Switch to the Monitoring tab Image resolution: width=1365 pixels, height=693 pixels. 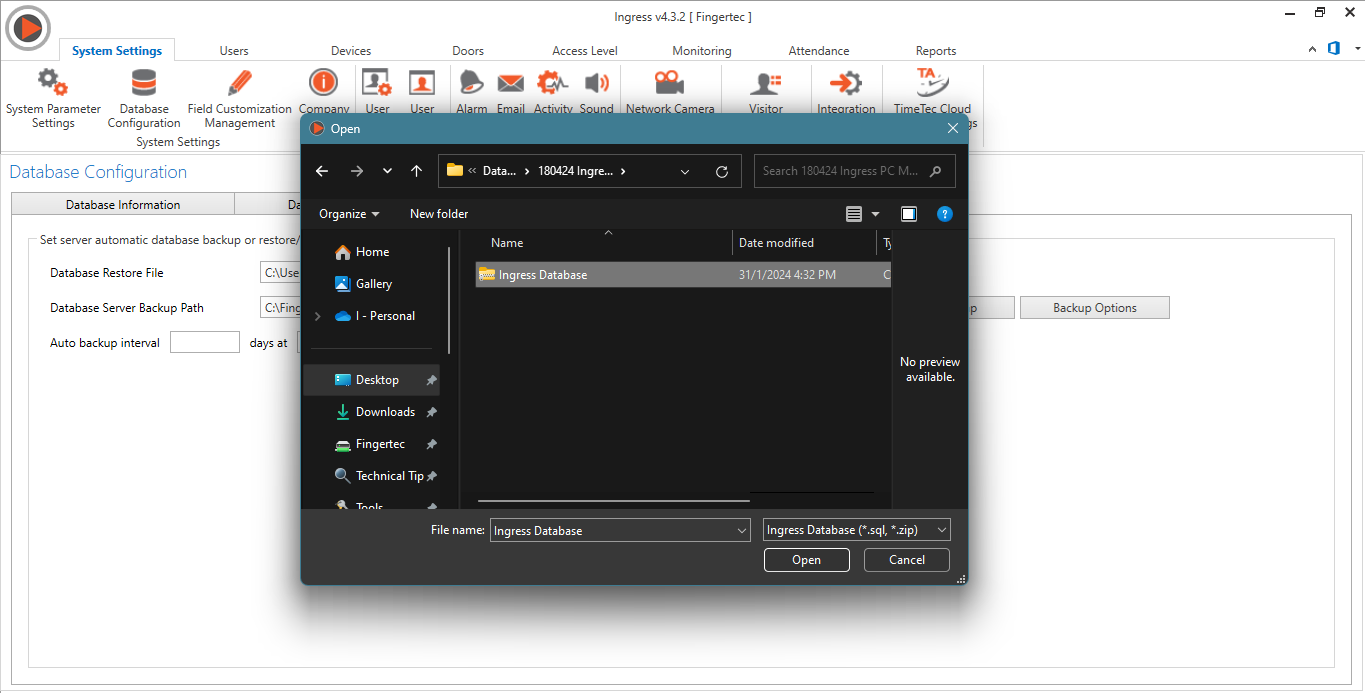pos(702,51)
